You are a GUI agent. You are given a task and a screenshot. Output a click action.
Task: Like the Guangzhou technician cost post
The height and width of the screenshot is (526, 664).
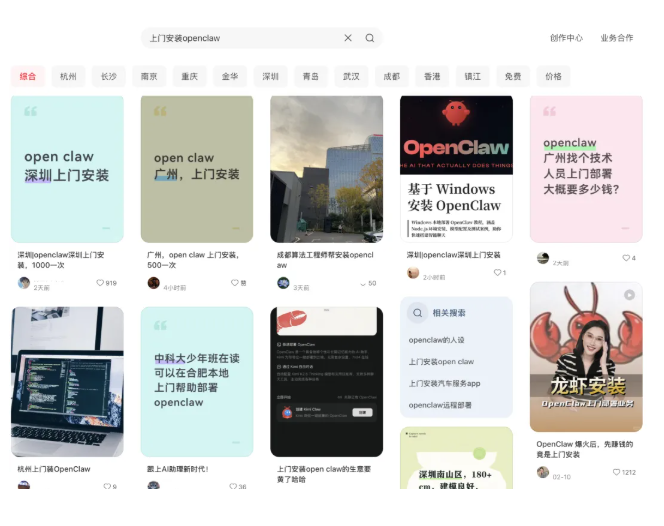pyautogui.click(x=626, y=258)
